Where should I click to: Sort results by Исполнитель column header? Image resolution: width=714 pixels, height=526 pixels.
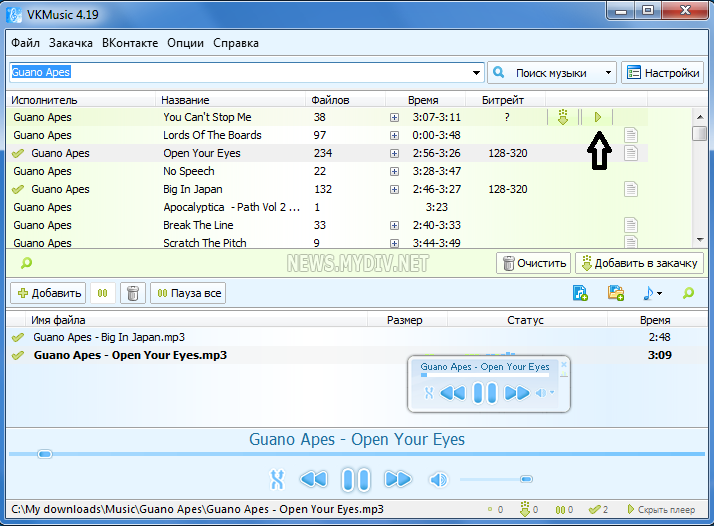(81, 100)
